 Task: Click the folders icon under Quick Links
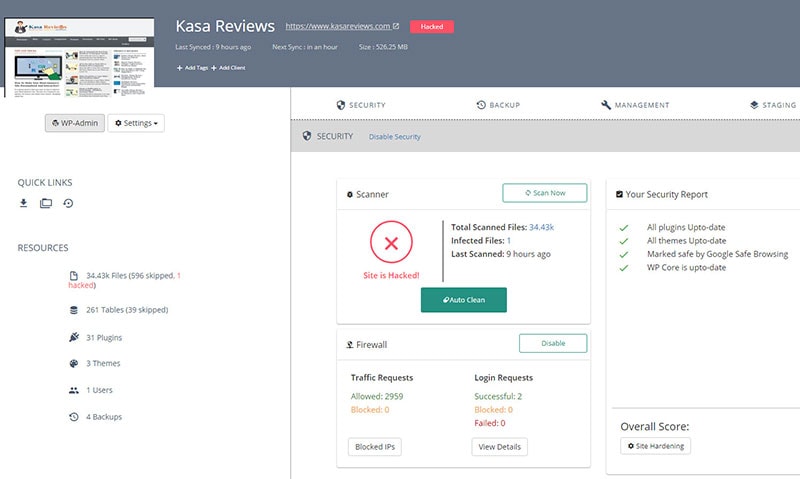(46, 204)
